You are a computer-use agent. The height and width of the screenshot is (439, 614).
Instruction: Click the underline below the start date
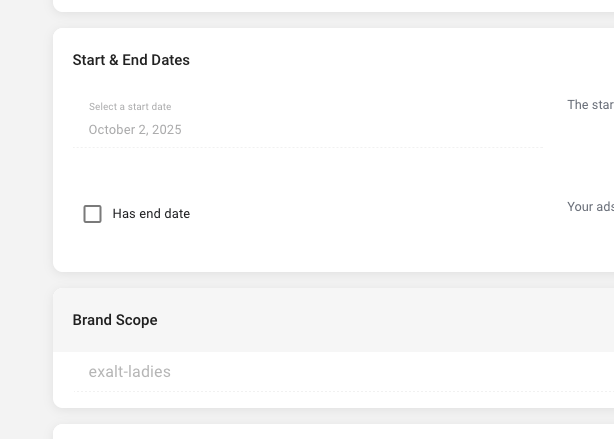[307, 147]
